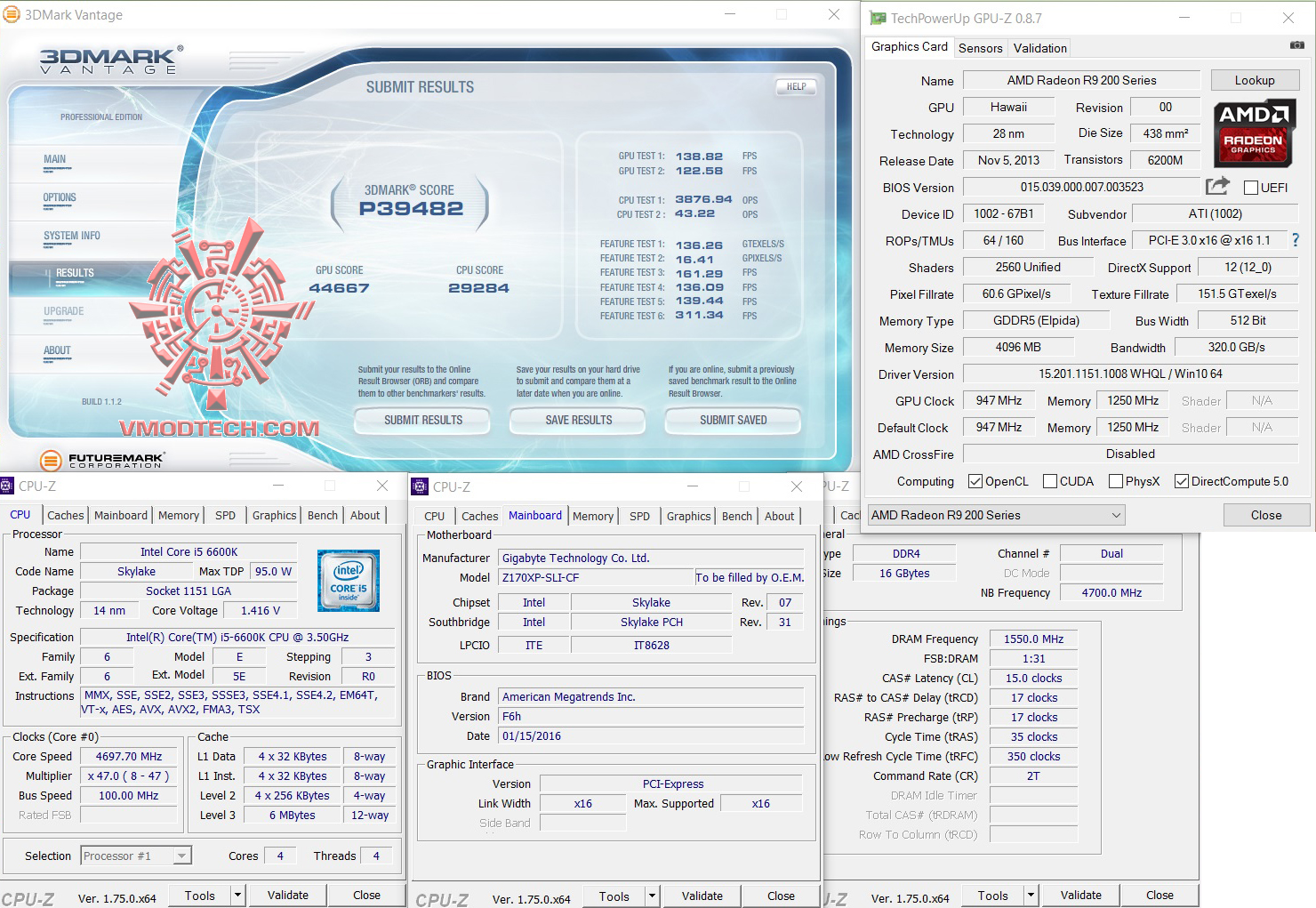Click the GPU TEST 1 result 138.82
This screenshot has width=1316, height=908.
700,157
